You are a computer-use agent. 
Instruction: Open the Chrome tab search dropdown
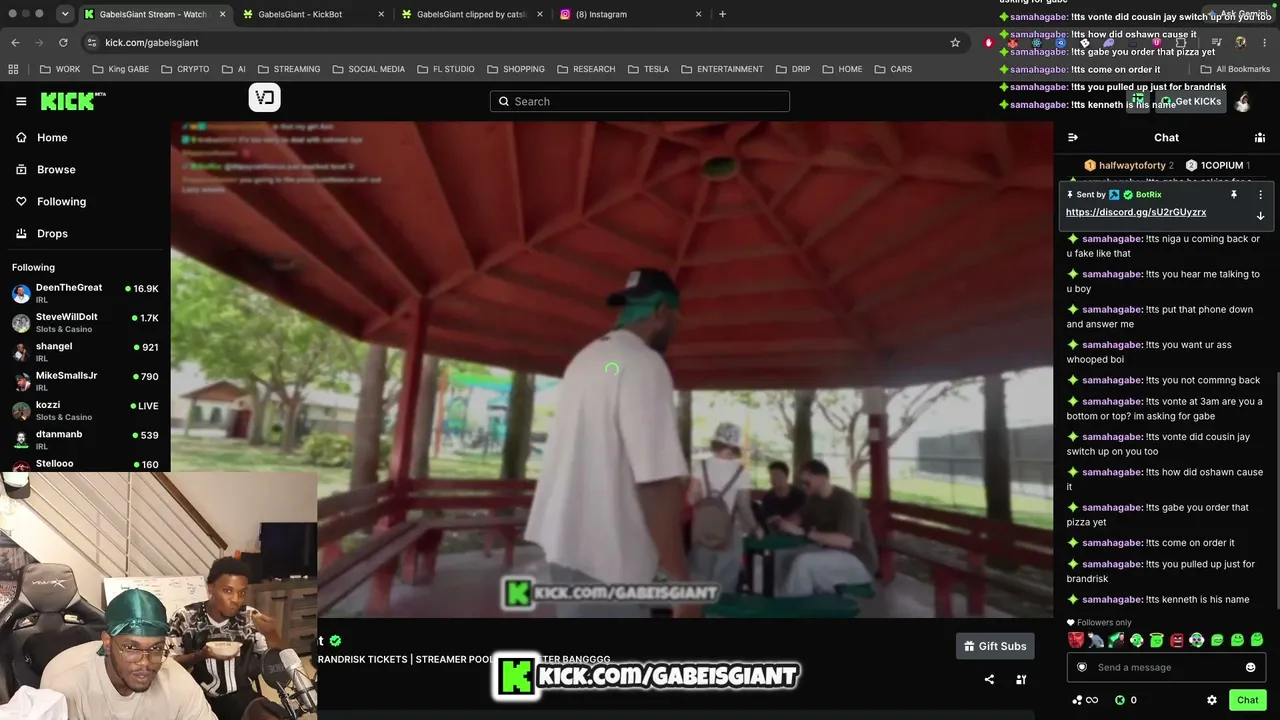[64, 14]
